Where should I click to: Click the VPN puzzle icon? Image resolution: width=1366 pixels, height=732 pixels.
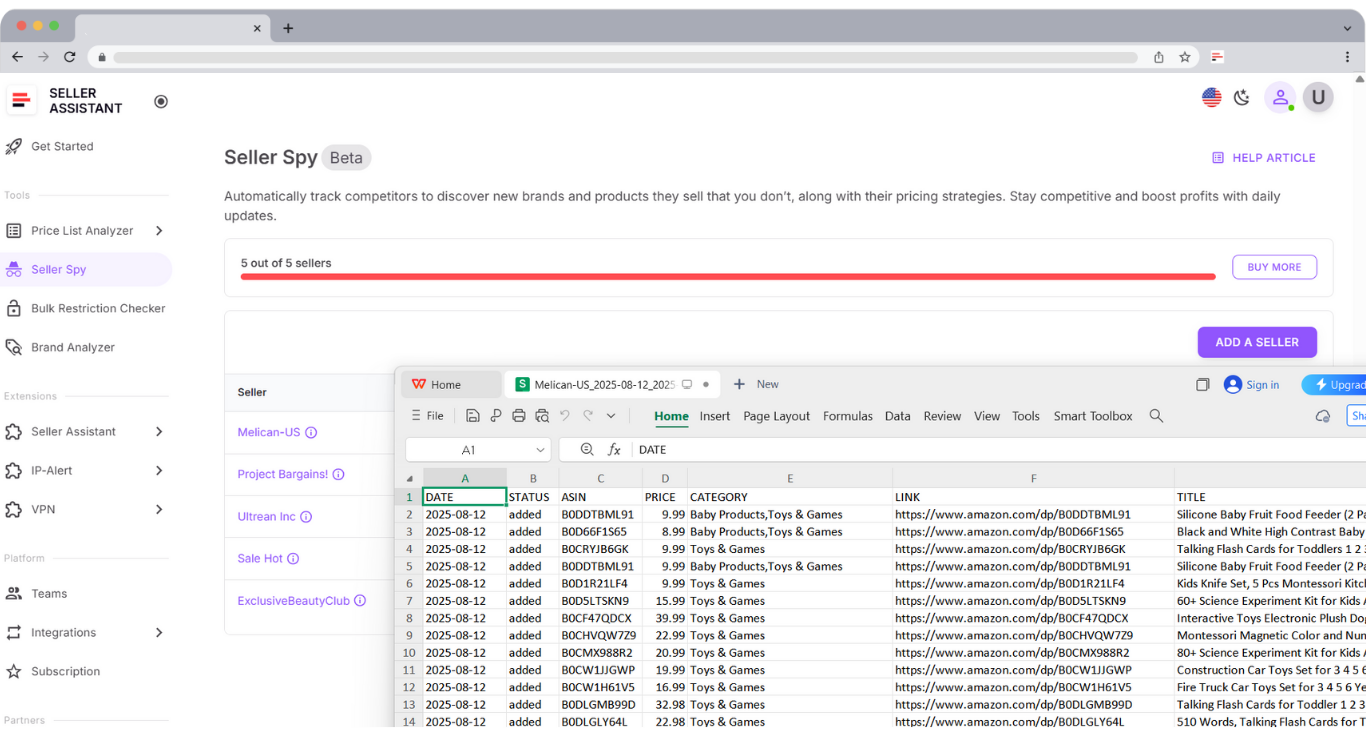click(x=14, y=510)
